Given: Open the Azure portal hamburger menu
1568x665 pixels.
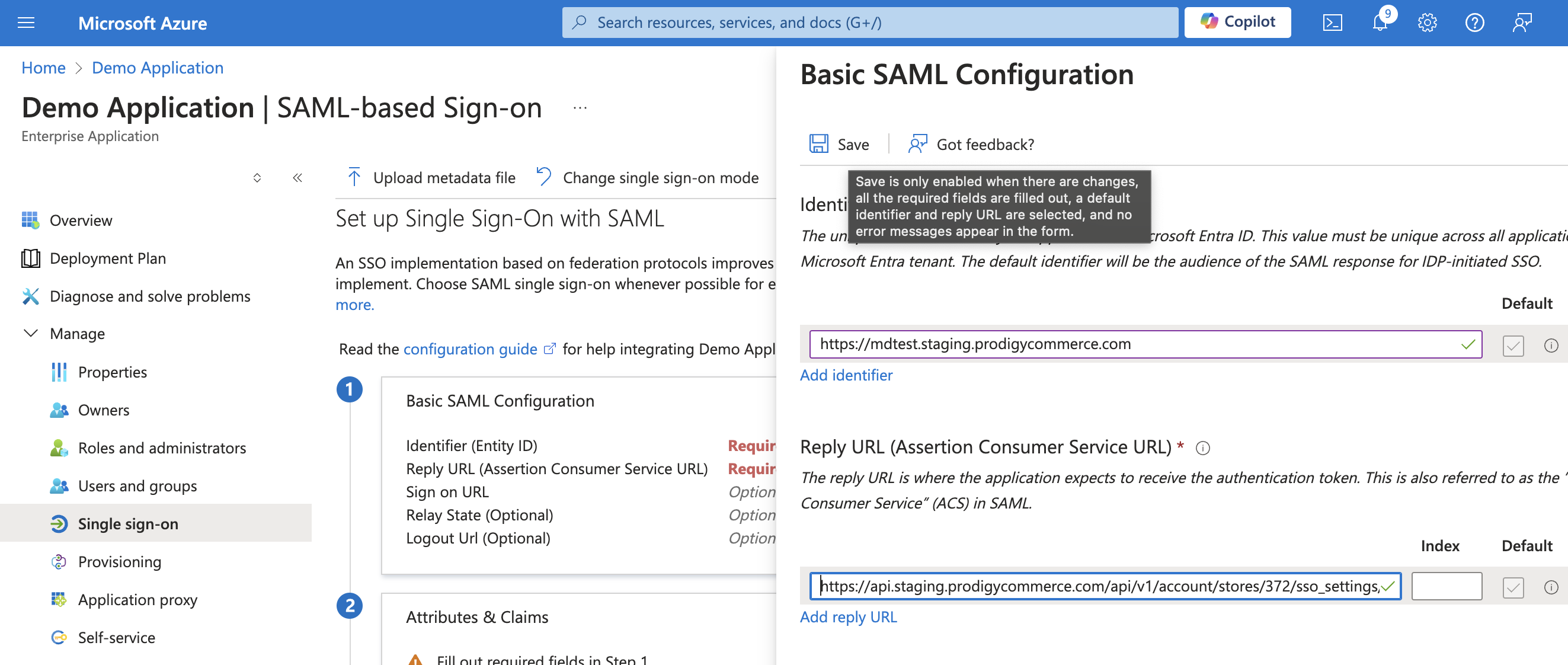Looking at the screenshot, I should coord(26,23).
